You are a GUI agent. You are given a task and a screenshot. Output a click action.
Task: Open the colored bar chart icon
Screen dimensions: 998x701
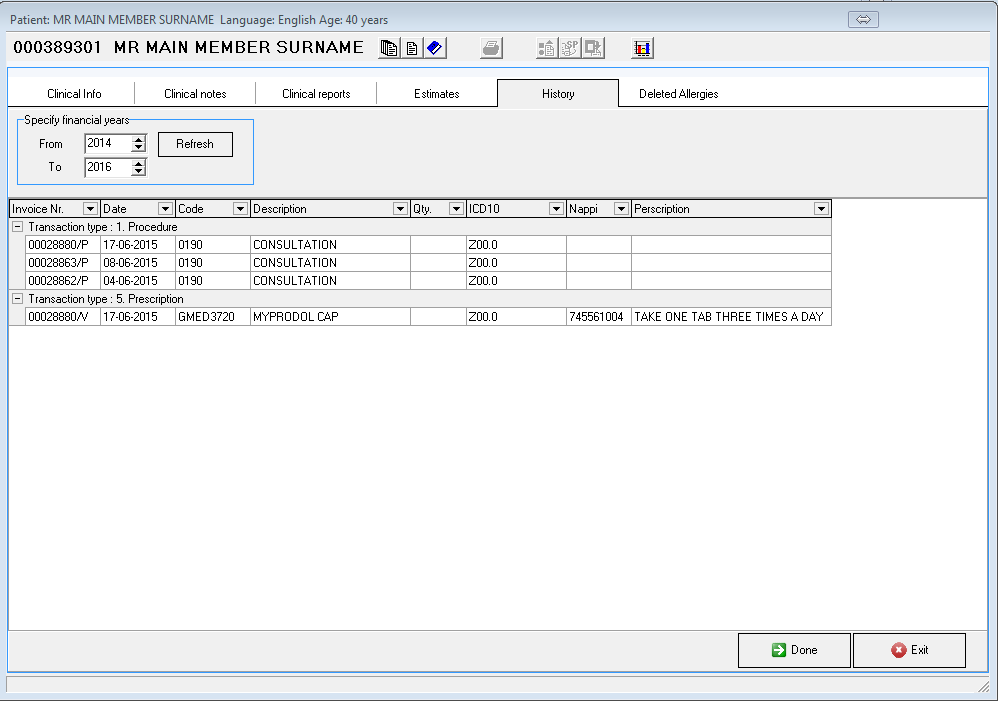click(x=643, y=48)
